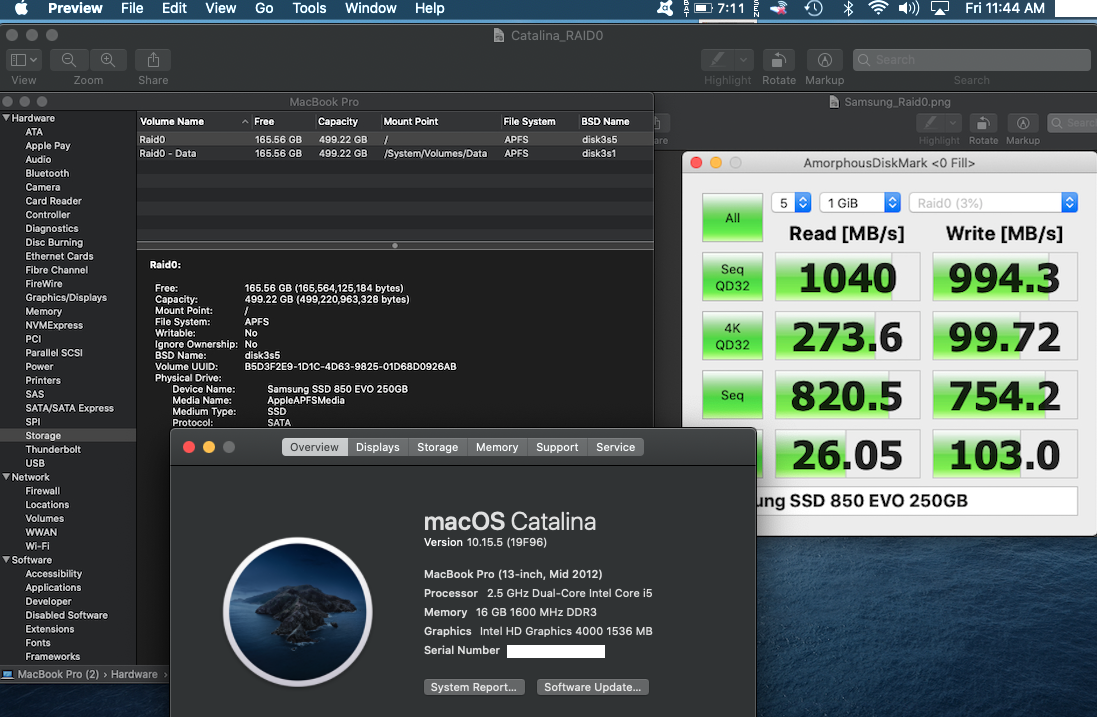Rotate the image with the Rotate icon in Catalina_RAID0
This screenshot has width=1097, height=717.
[x=779, y=60]
